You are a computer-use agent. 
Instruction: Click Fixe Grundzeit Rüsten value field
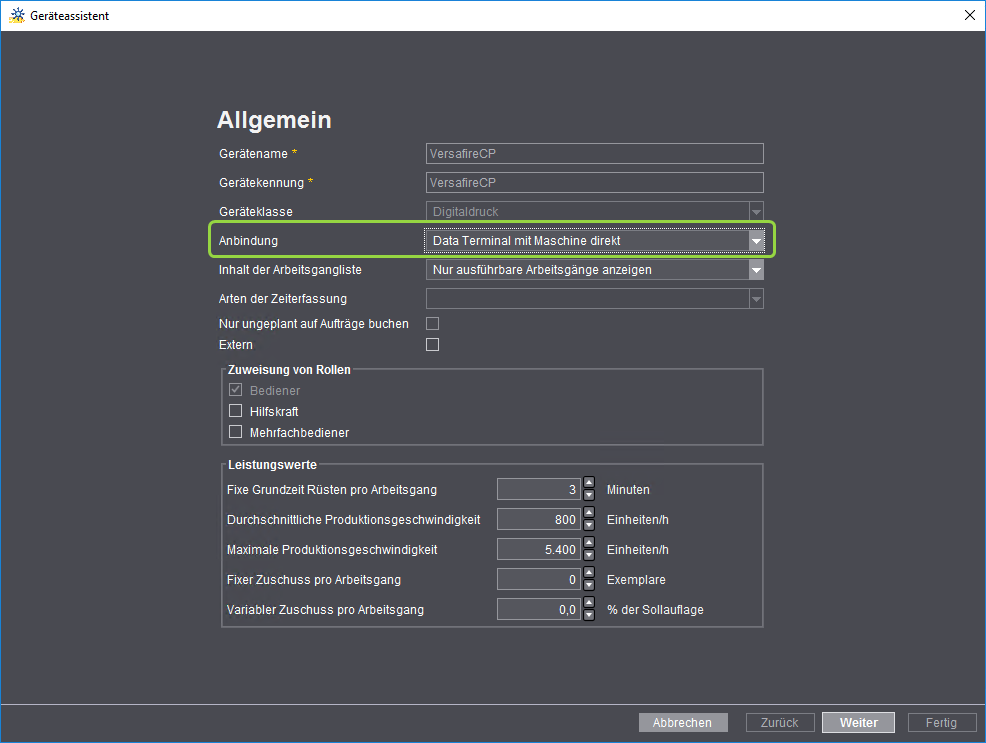coord(538,489)
